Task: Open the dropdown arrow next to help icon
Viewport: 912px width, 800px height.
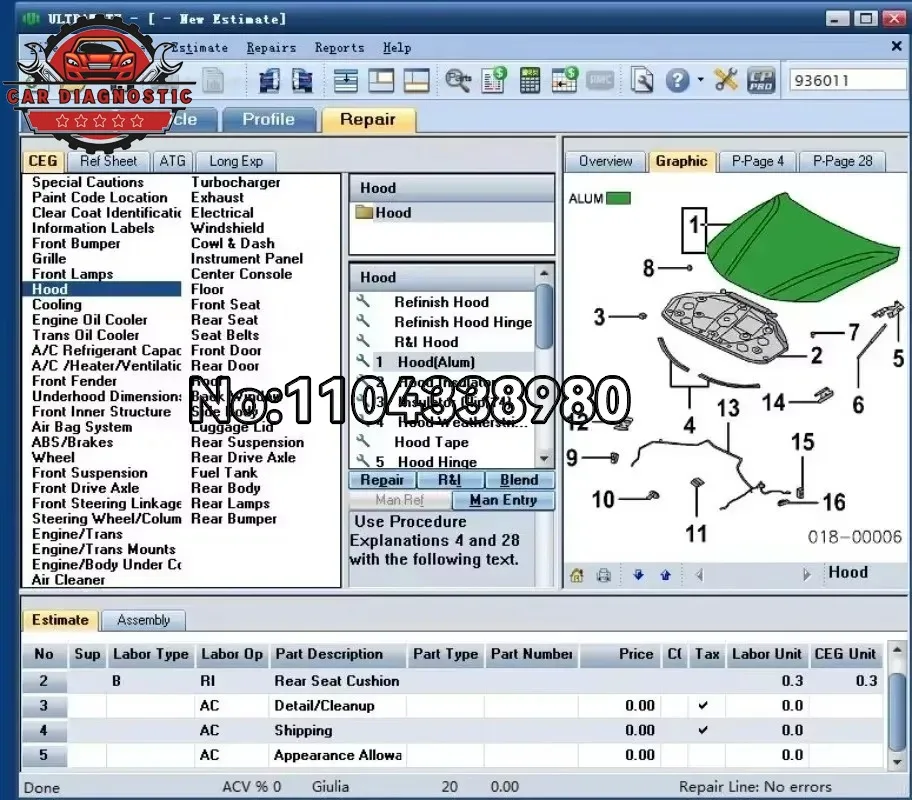Action: [700, 80]
